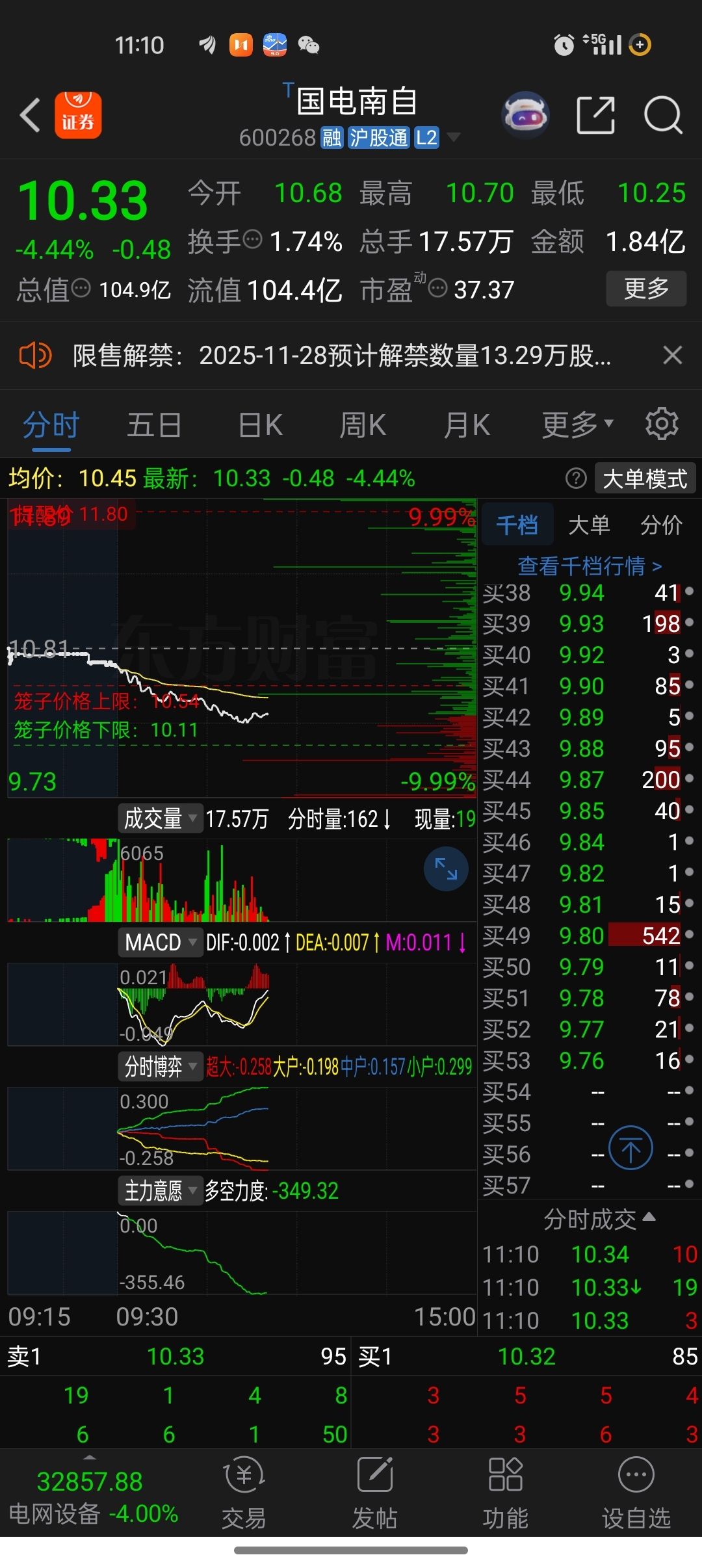Open the 沪股通 badge
The width and height of the screenshot is (702, 1568).
tap(379, 138)
